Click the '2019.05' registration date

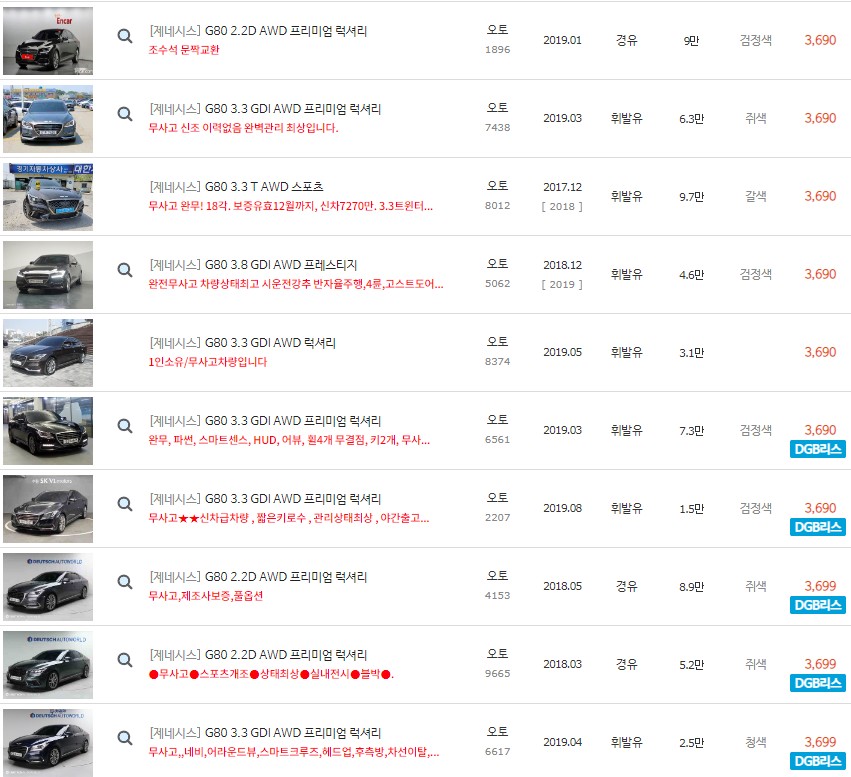(562, 353)
